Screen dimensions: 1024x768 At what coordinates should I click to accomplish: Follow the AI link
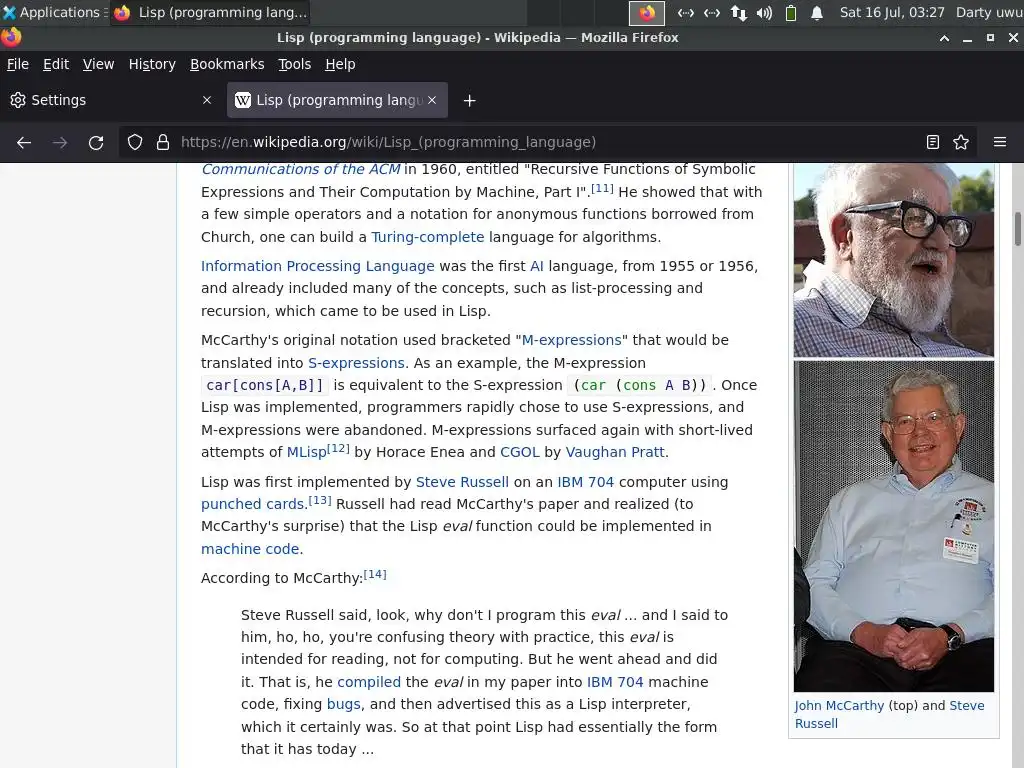click(x=537, y=266)
